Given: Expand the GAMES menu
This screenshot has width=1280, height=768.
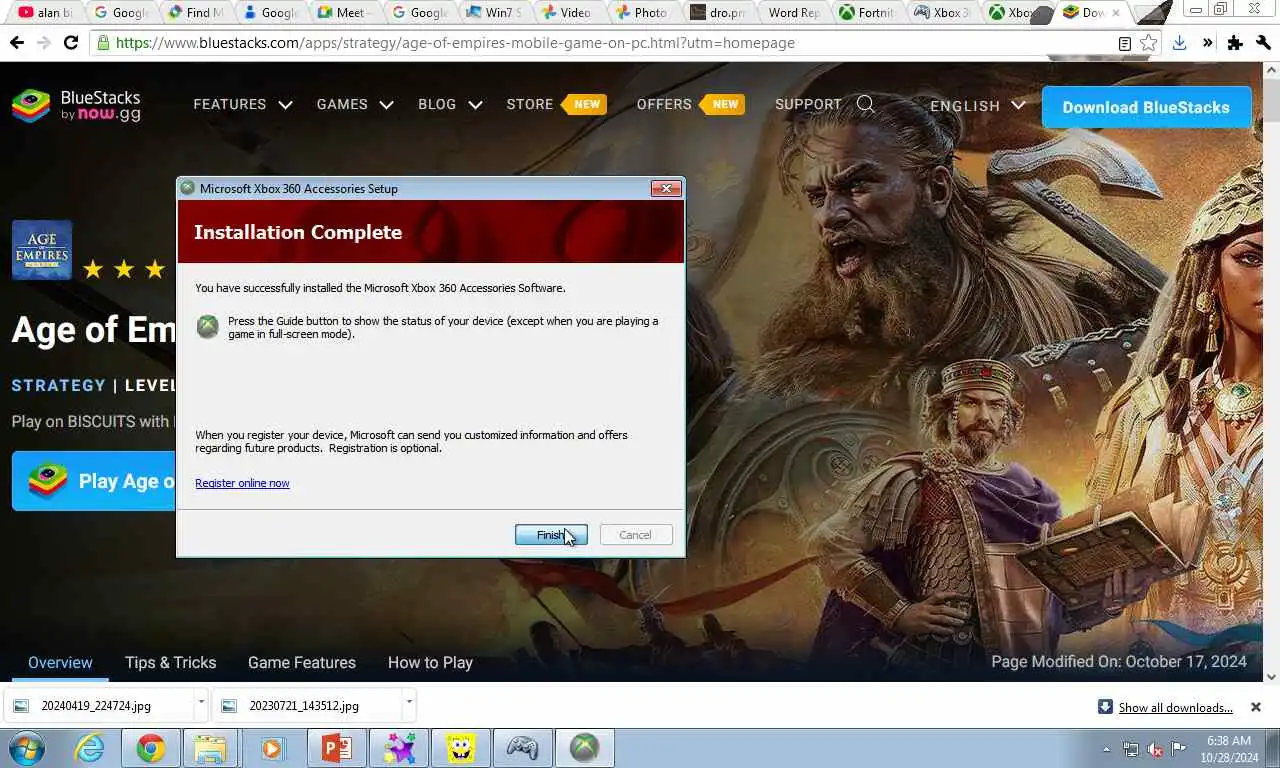Looking at the screenshot, I should [x=354, y=104].
